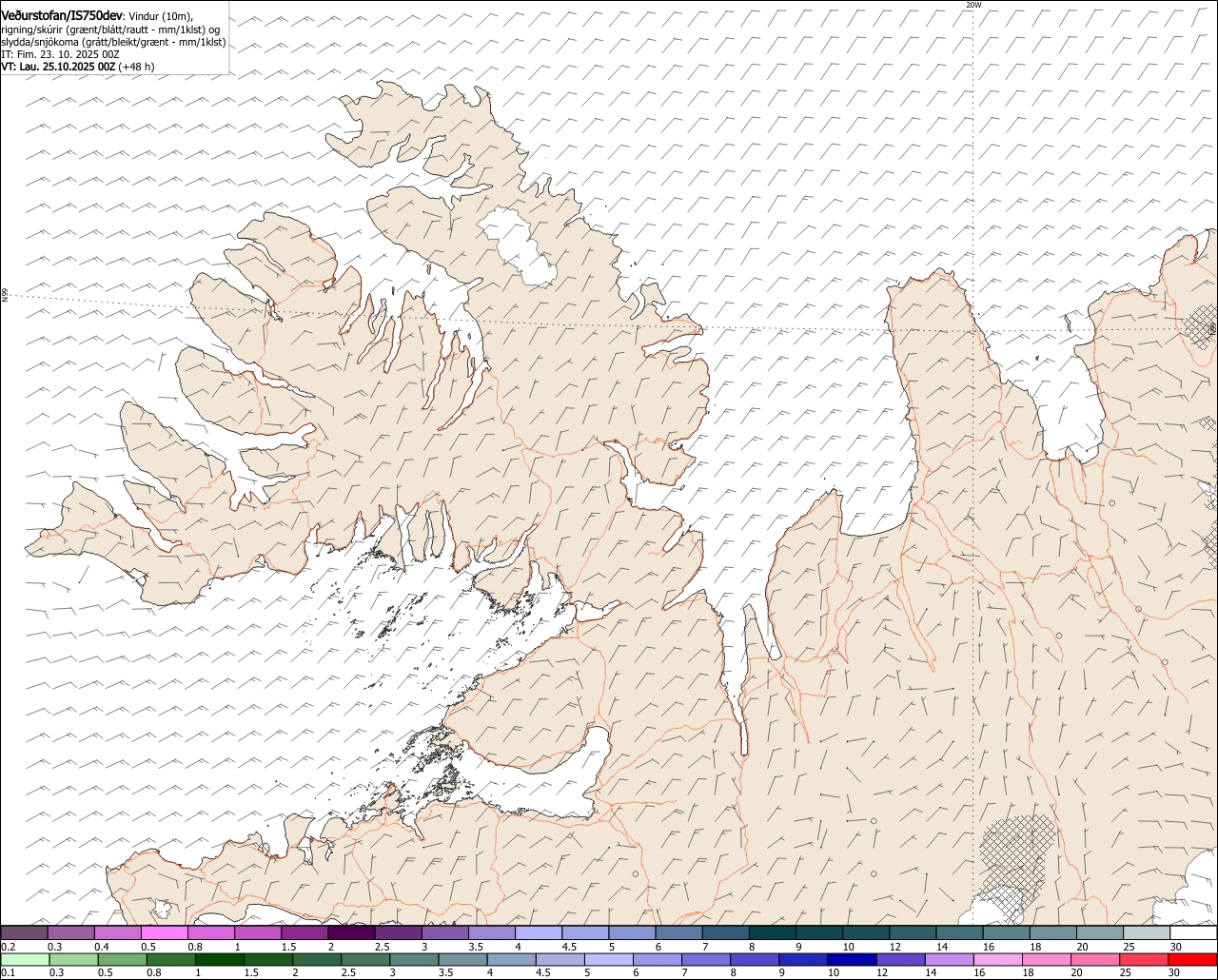This screenshot has width=1218, height=980.
Task: Click the 'slydda/snjókoma' legend description line
Action: pos(113,42)
